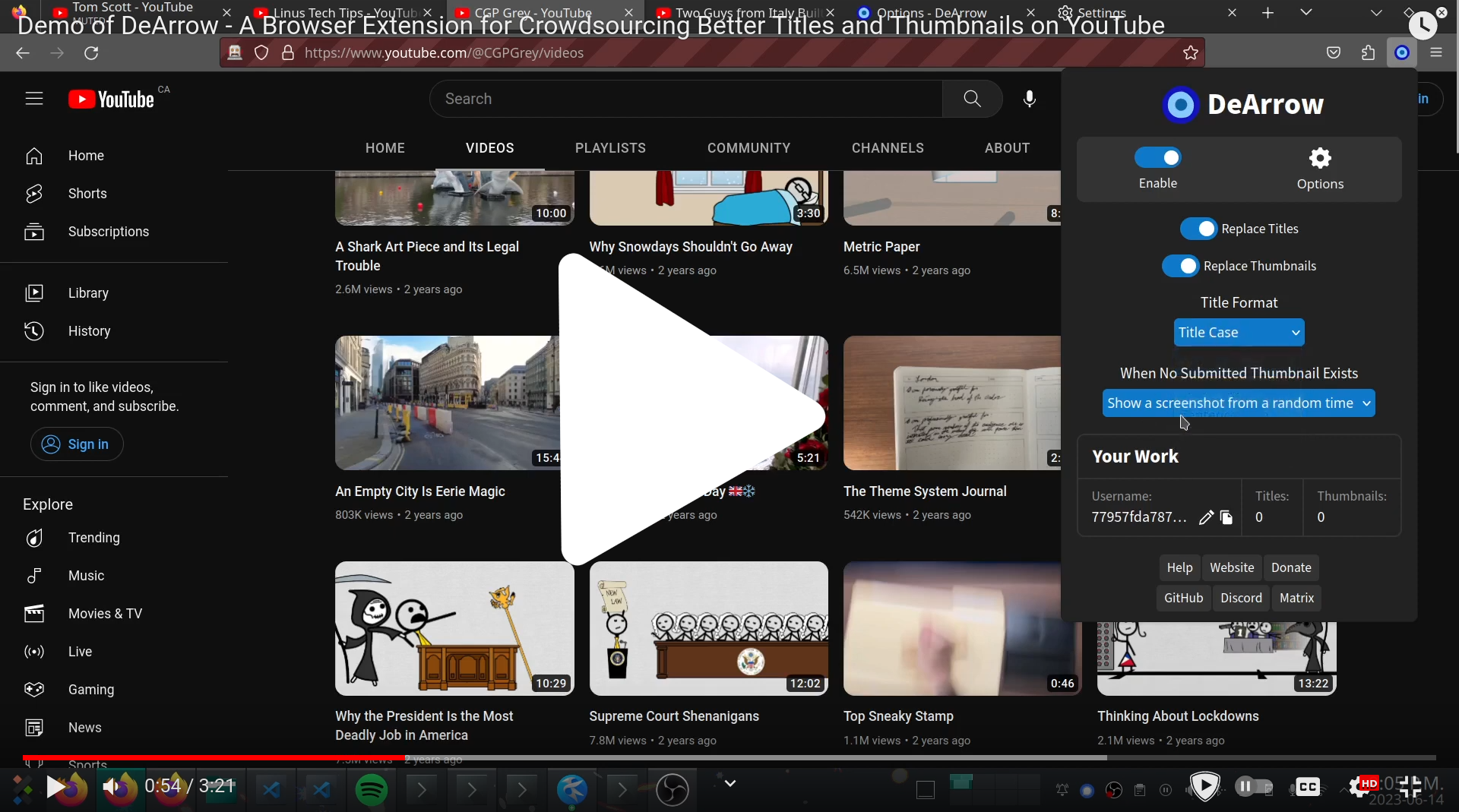Edit username with the pencil icon
Screen dimensions: 1459x812
pyautogui.click(x=1206, y=517)
